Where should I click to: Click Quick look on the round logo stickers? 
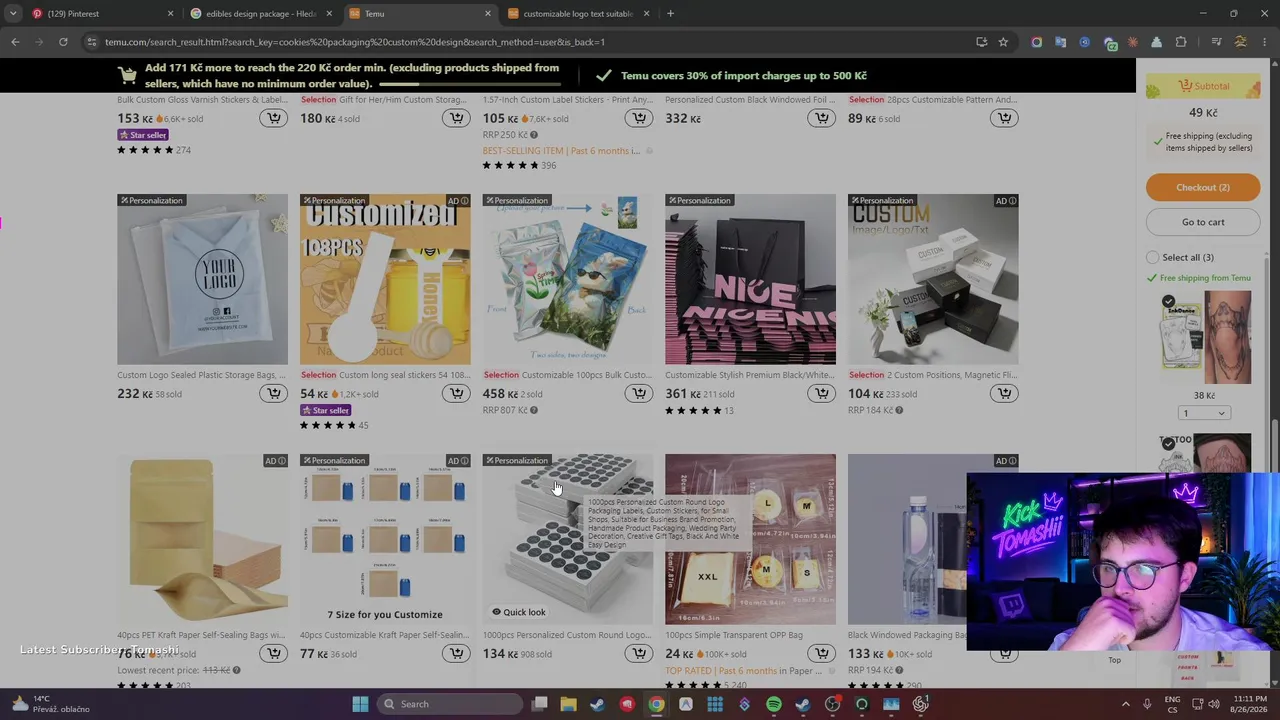(x=518, y=612)
